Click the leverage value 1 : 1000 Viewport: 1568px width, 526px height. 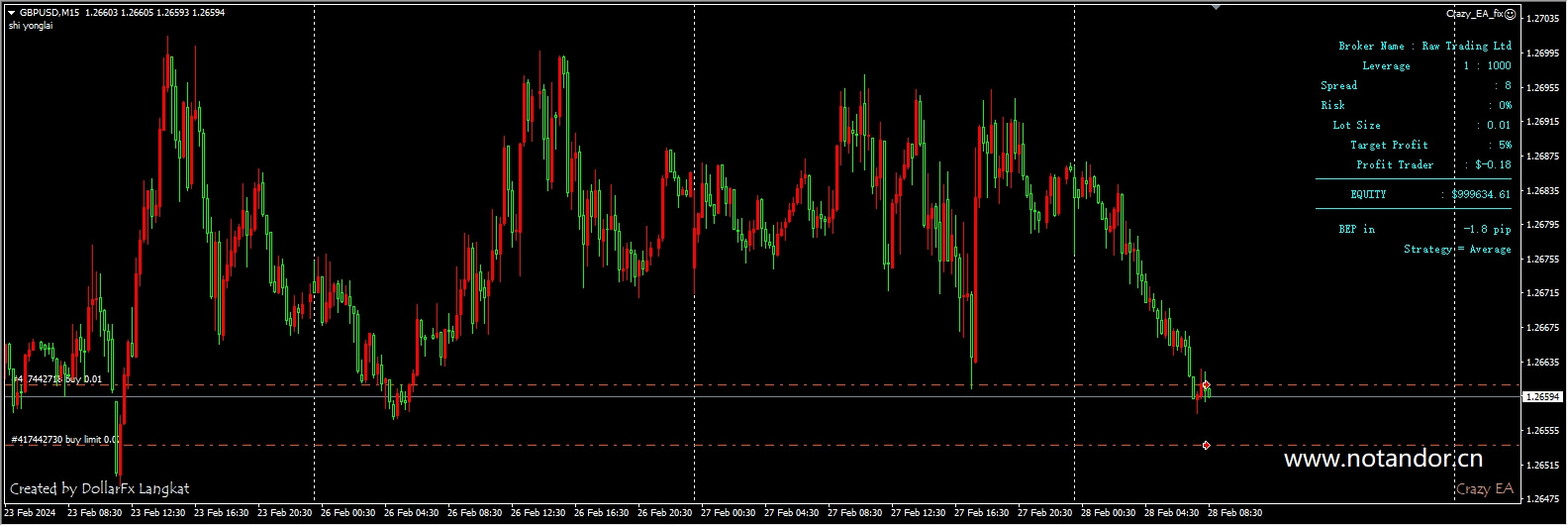pyautogui.click(x=1488, y=65)
